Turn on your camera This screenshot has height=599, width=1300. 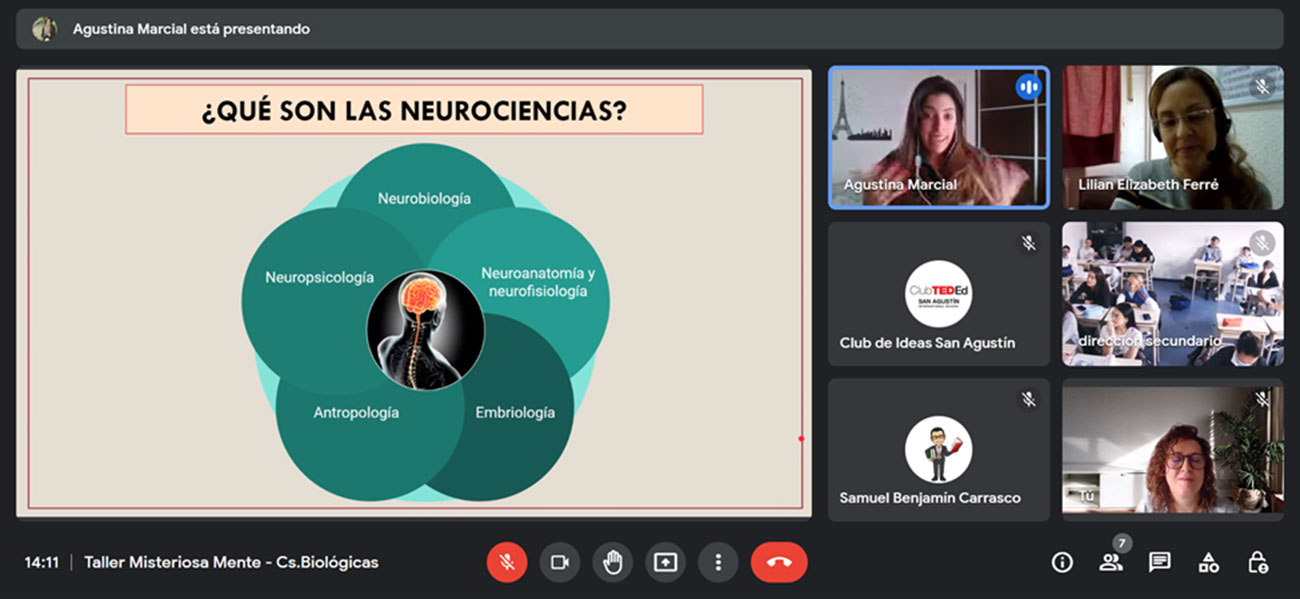click(x=559, y=562)
